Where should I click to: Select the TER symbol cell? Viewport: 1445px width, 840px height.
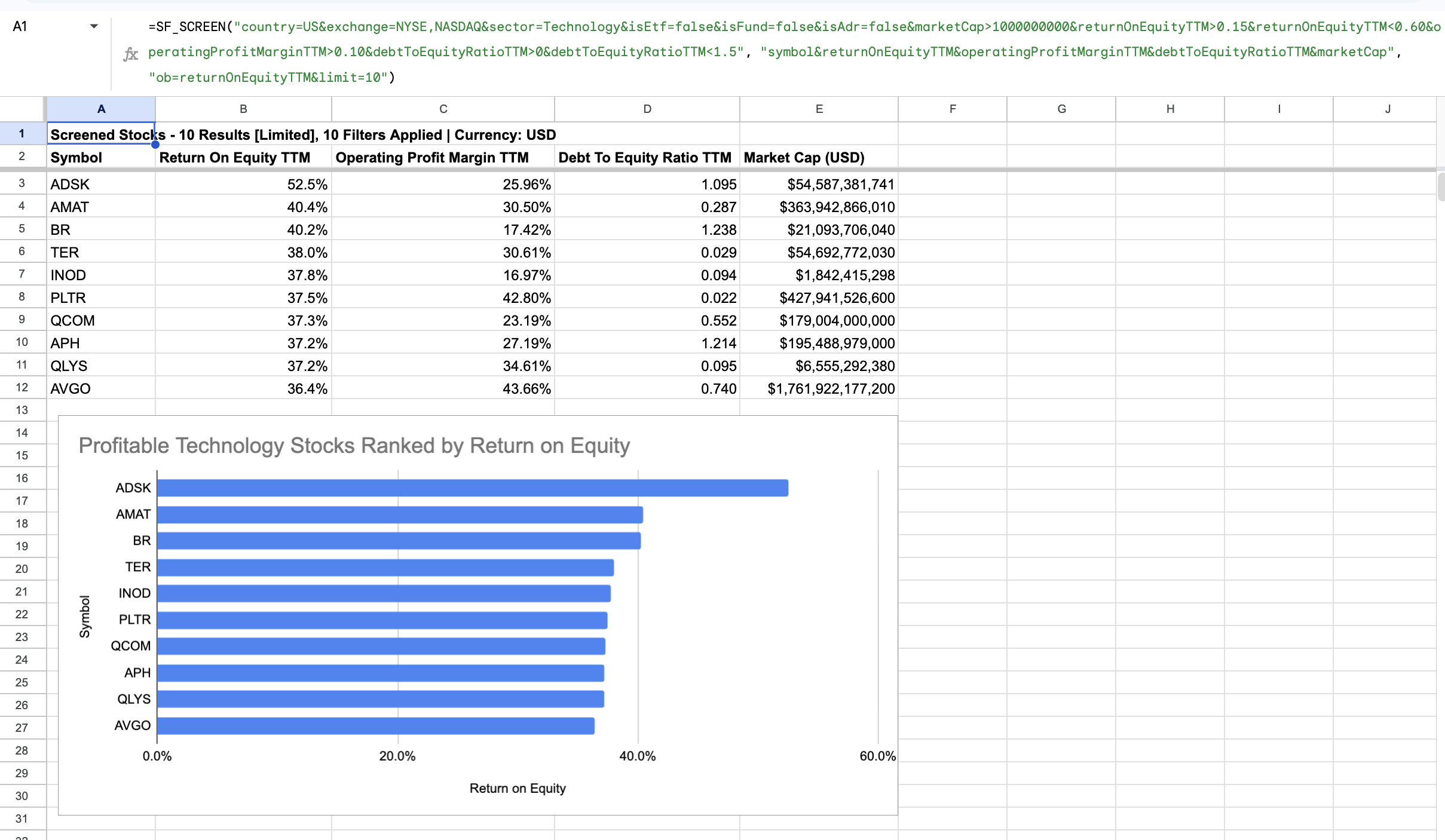pos(101,252)
